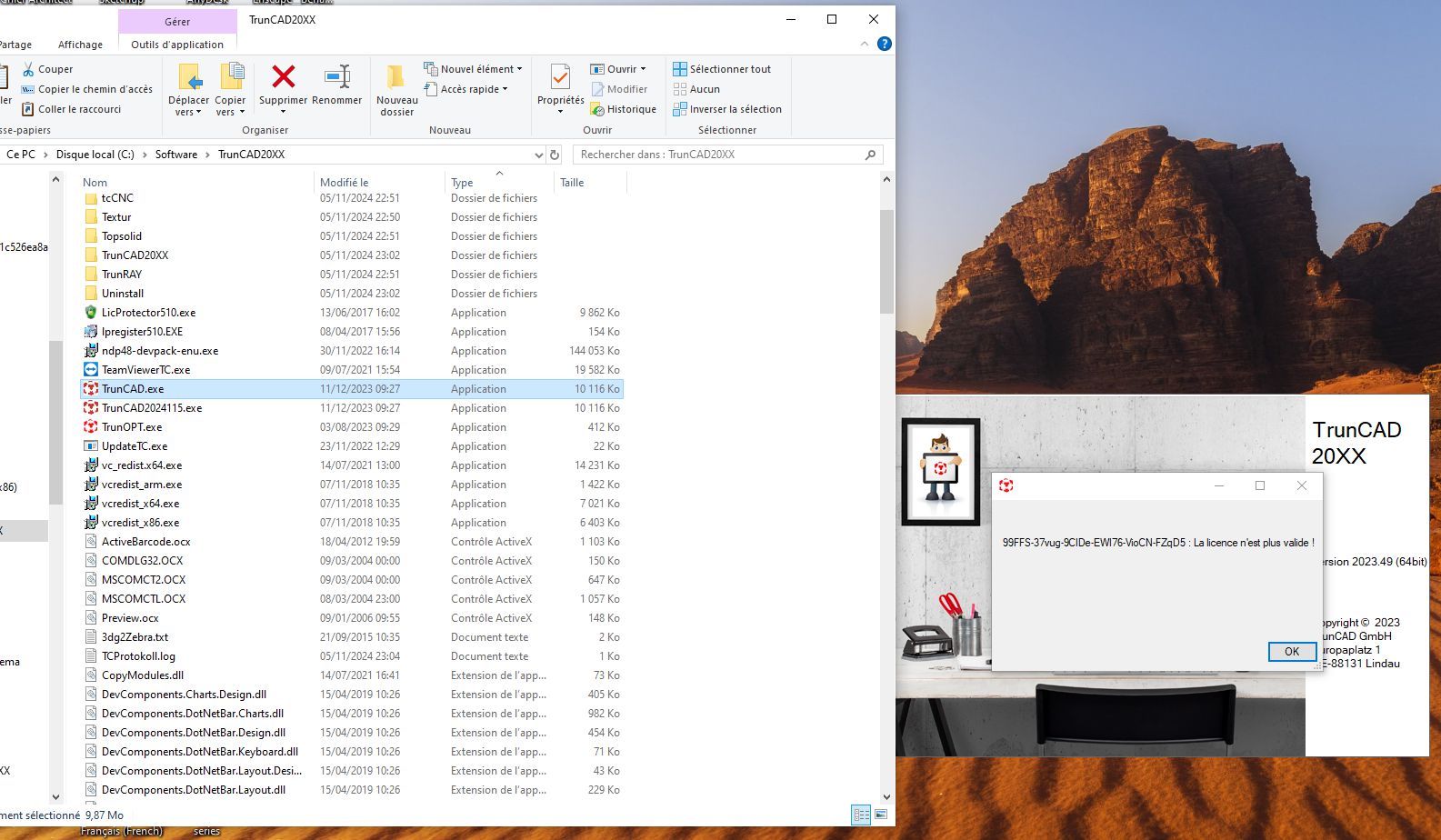Close the license error dialog

(x=1302, y=485)
